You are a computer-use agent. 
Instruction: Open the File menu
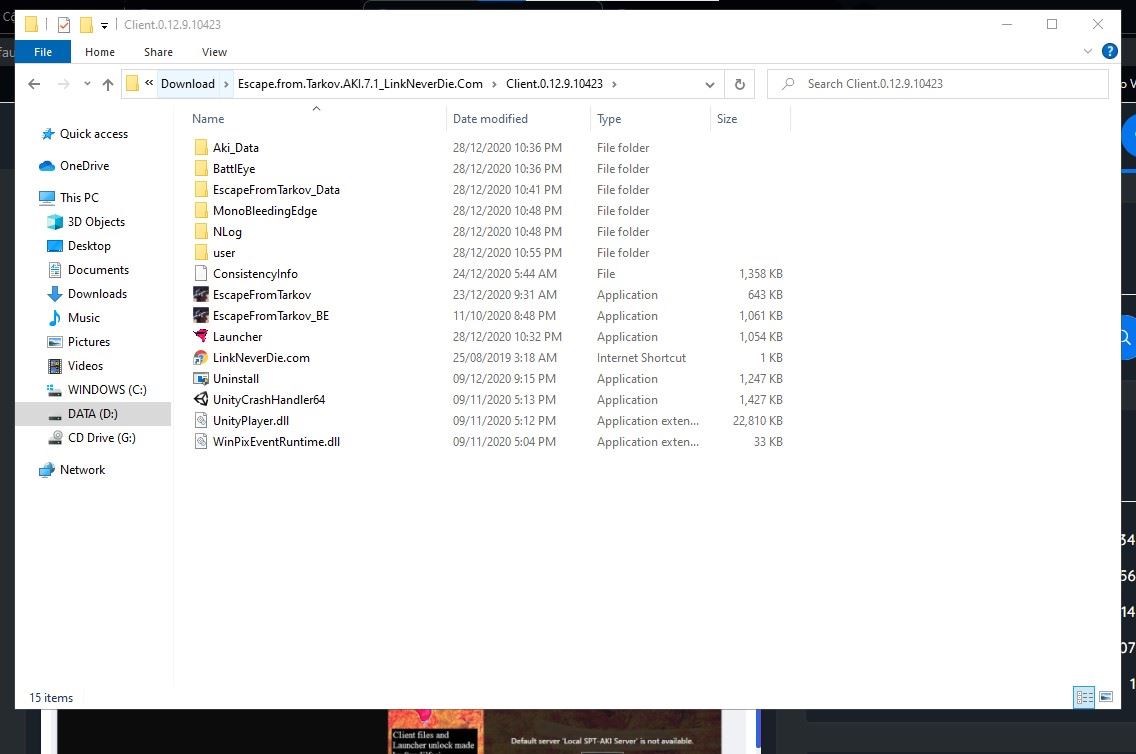43,52
